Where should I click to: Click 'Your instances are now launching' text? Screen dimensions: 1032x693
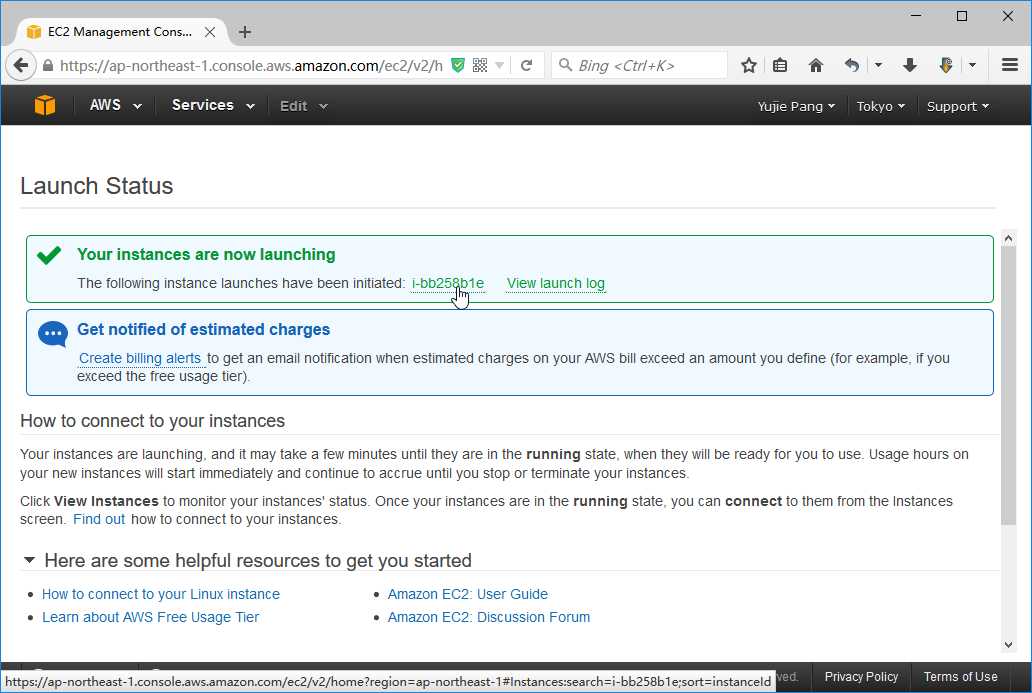point(206,255)
